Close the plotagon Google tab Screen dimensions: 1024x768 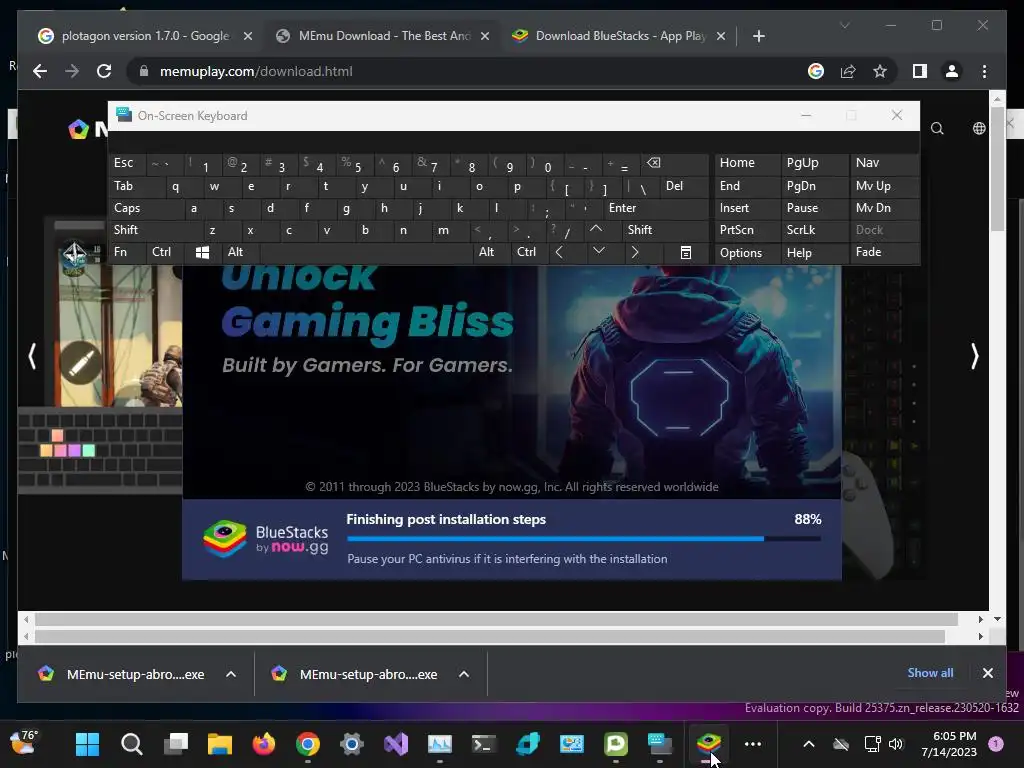248,36
